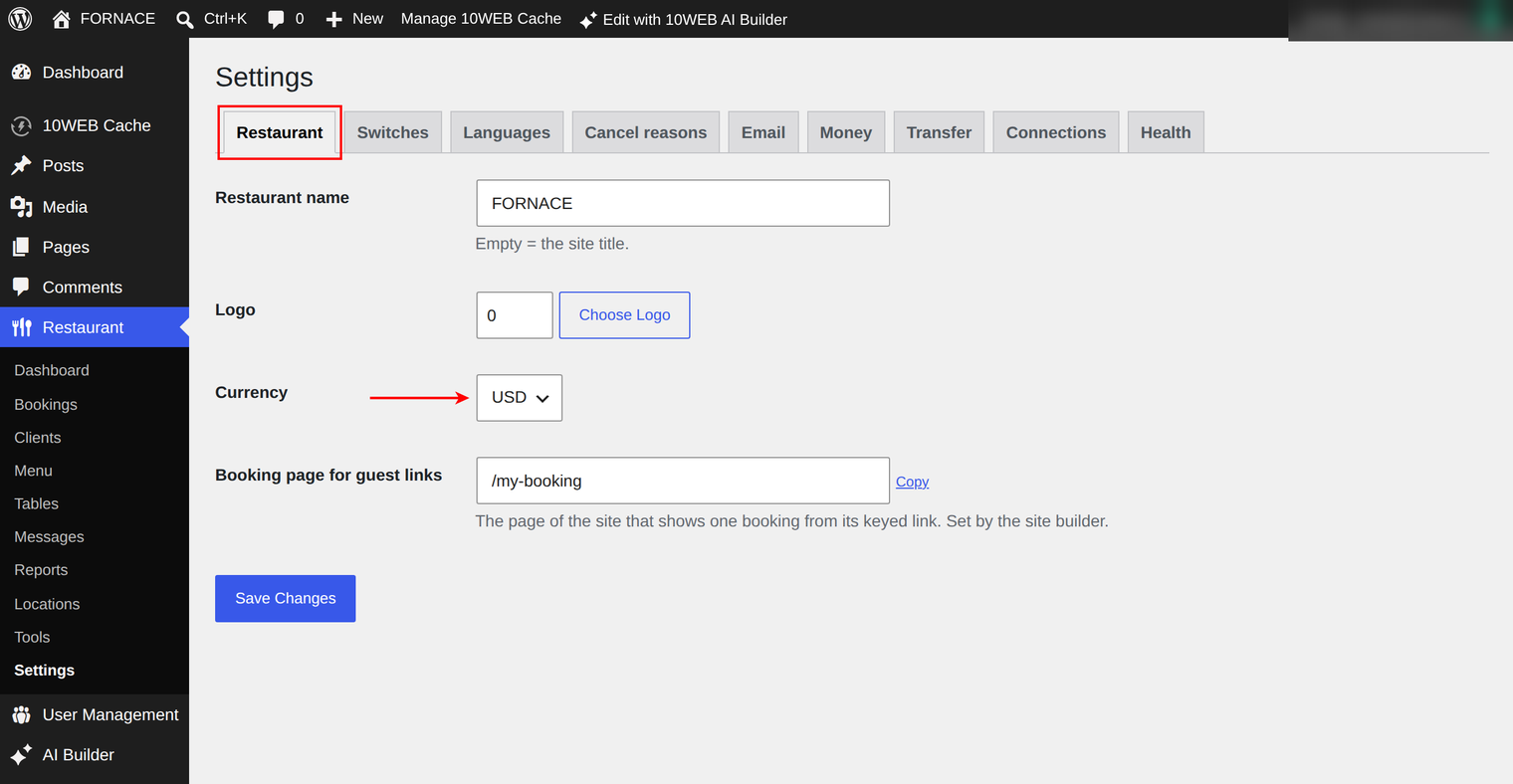Click the Pages icon in sidebar
1513x784 pixels.
pyautogui.click(x=21, y=247)
